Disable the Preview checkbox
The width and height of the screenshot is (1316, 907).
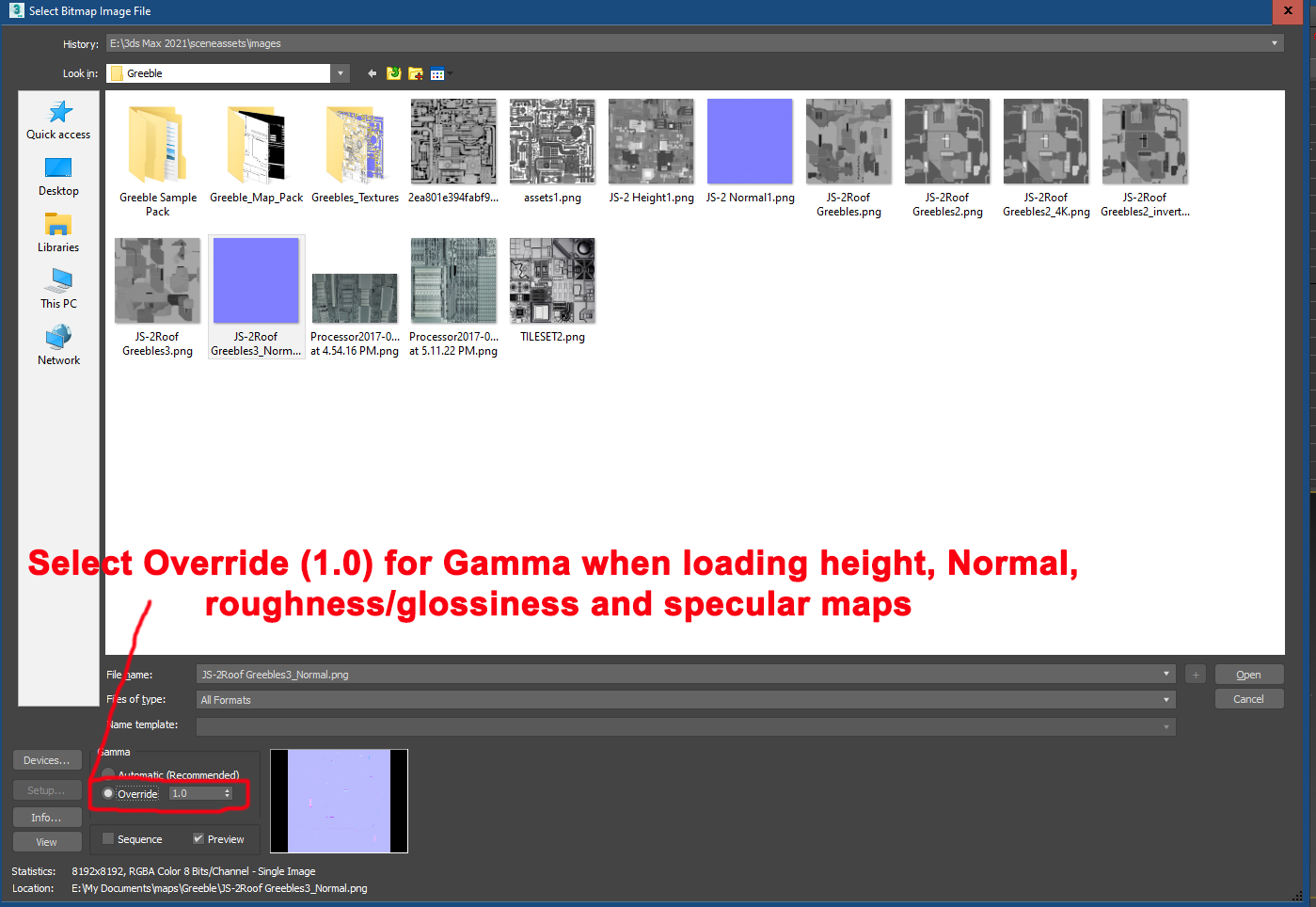click(x=198, y=838)
